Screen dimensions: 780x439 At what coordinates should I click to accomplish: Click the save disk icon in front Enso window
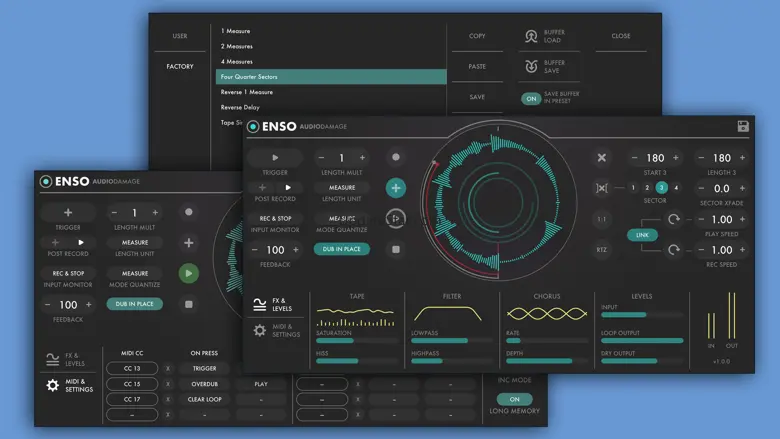pyautogui.click(x=743, y=126)
